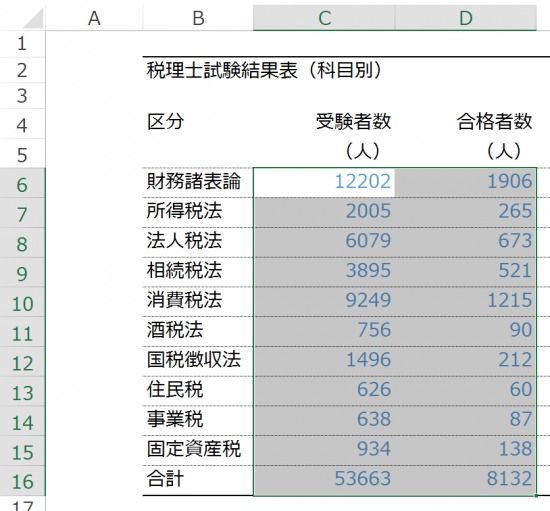
Task: Click the cell containing 265
Action: [x=465, y=213]
